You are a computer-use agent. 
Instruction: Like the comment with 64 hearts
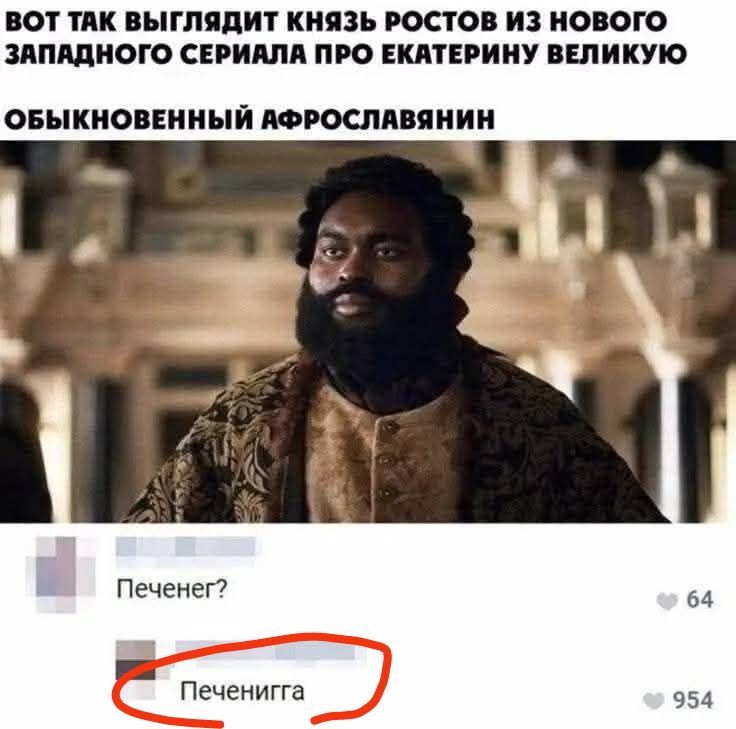667,601
